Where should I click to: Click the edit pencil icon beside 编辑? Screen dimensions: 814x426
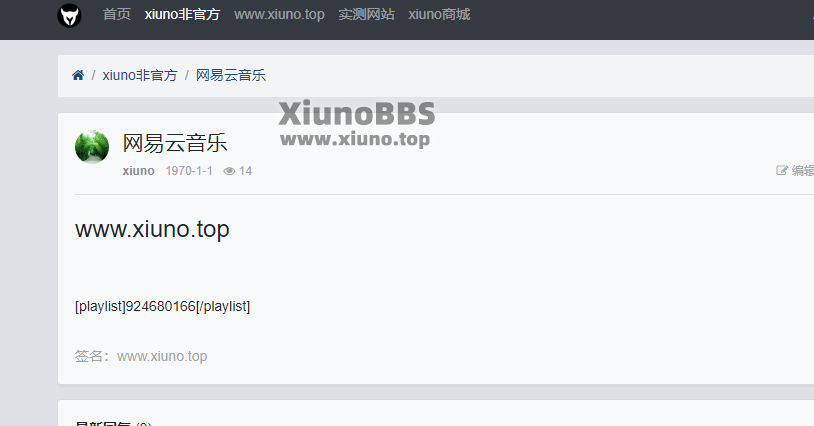[x=782, y=170]
